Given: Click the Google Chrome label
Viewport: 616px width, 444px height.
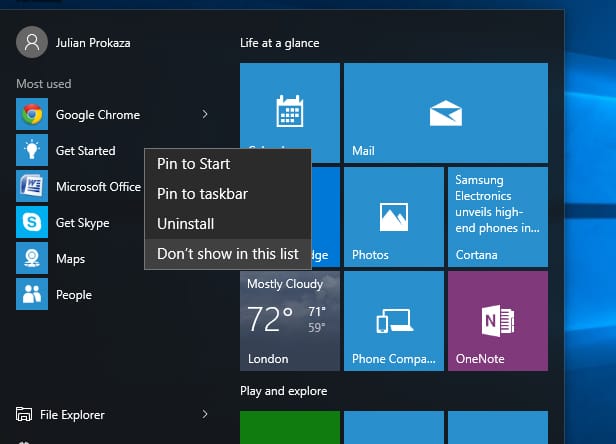Looking at the screenshot, I should point(98,115).
